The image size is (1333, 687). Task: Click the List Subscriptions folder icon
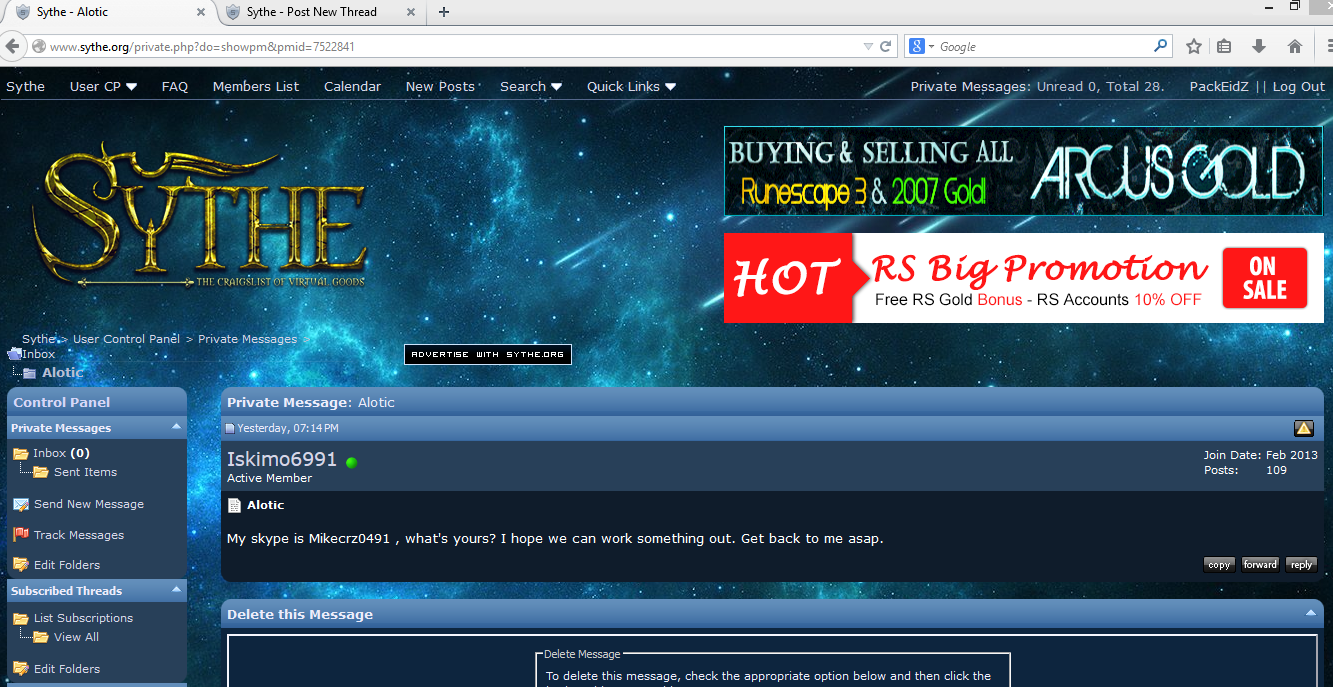click(20, 618)
